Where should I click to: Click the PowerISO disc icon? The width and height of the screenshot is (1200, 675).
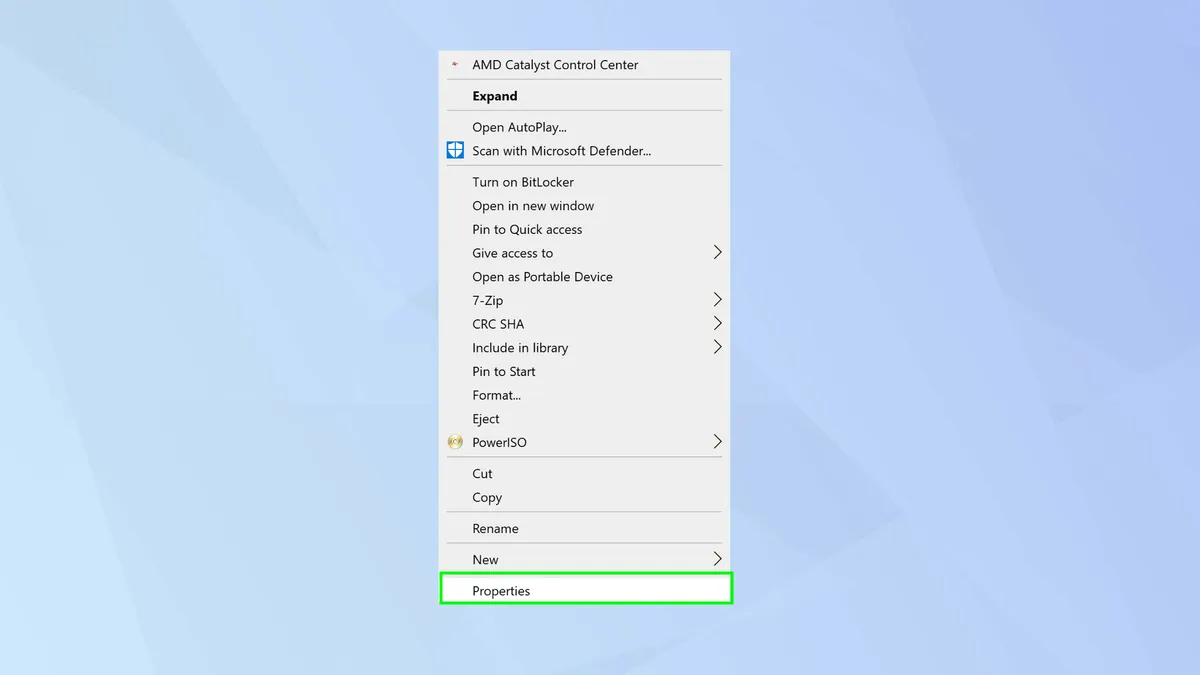[455, 442]
